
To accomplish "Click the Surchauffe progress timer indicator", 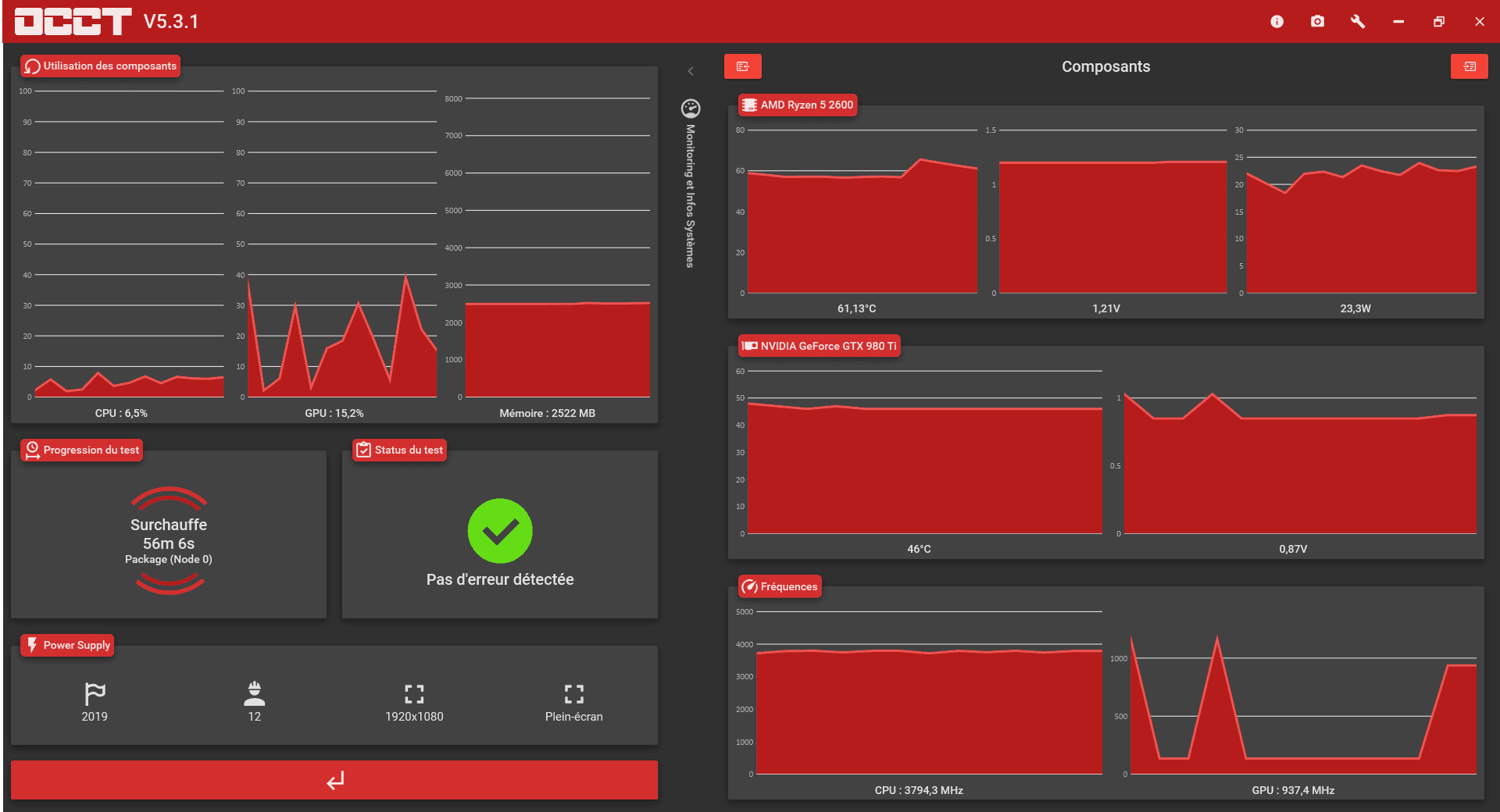I will point(169,540).
